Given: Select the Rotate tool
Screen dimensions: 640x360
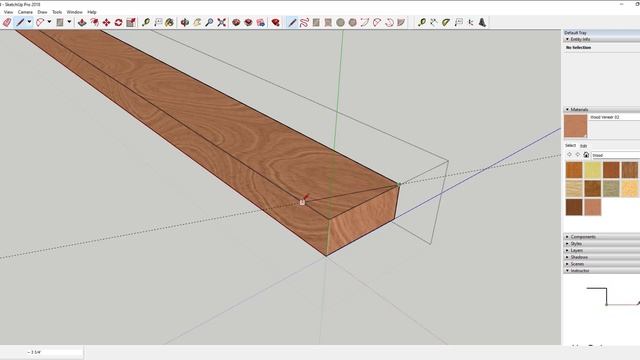Looking at the screenshot, I should pos(119,22).
